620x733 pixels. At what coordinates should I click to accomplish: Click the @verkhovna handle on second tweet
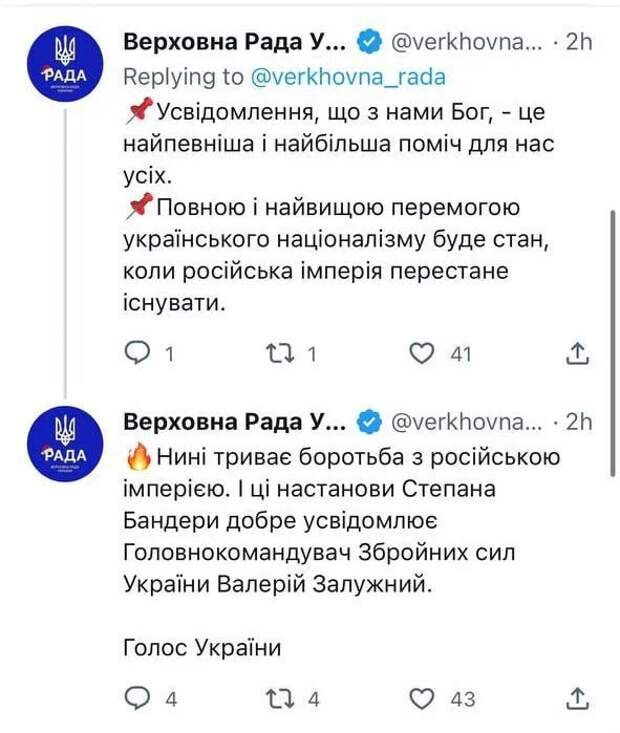(x=467, y=423)
